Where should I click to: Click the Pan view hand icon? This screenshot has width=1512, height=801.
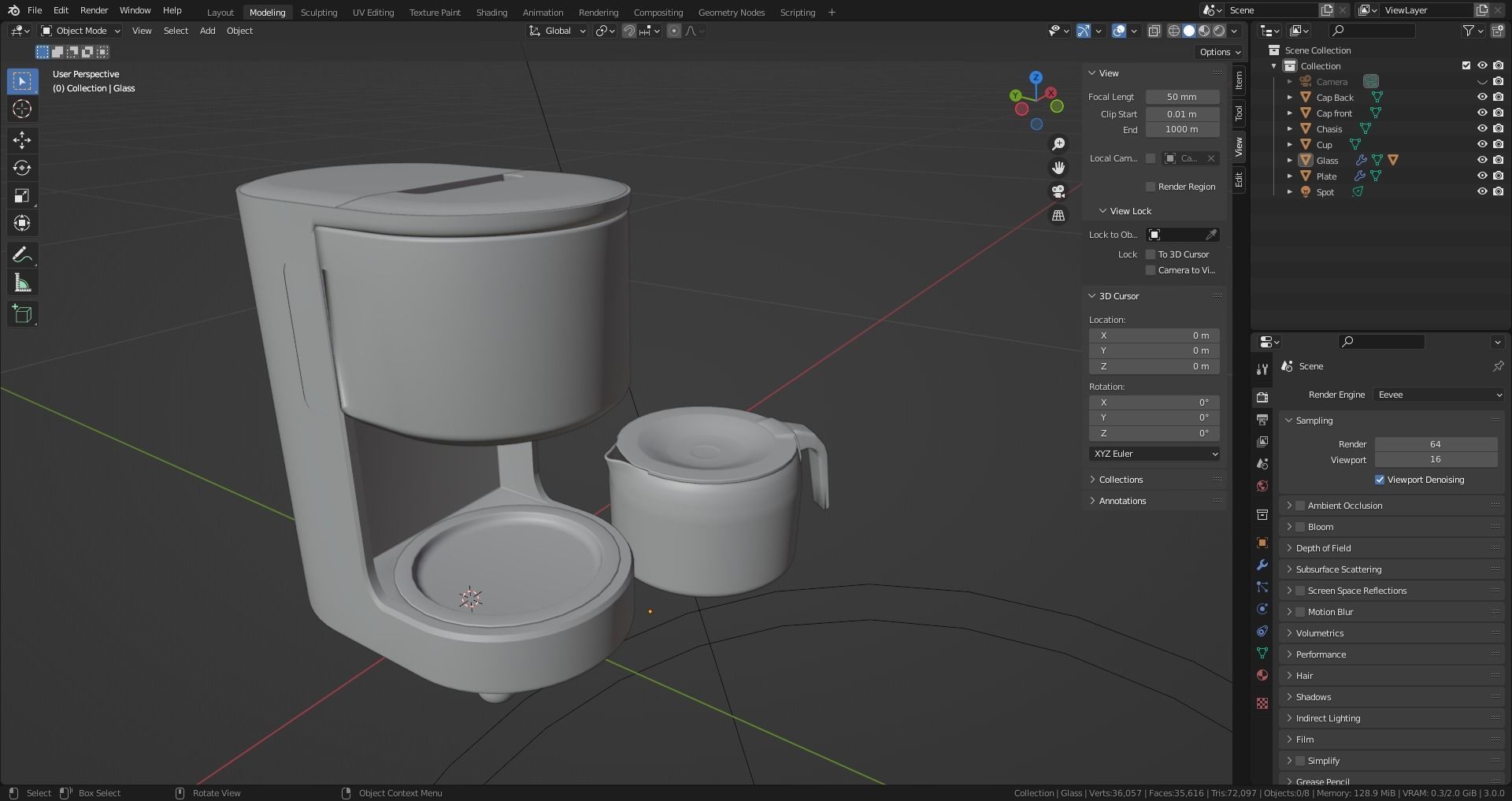click(x=1058, y=168)
